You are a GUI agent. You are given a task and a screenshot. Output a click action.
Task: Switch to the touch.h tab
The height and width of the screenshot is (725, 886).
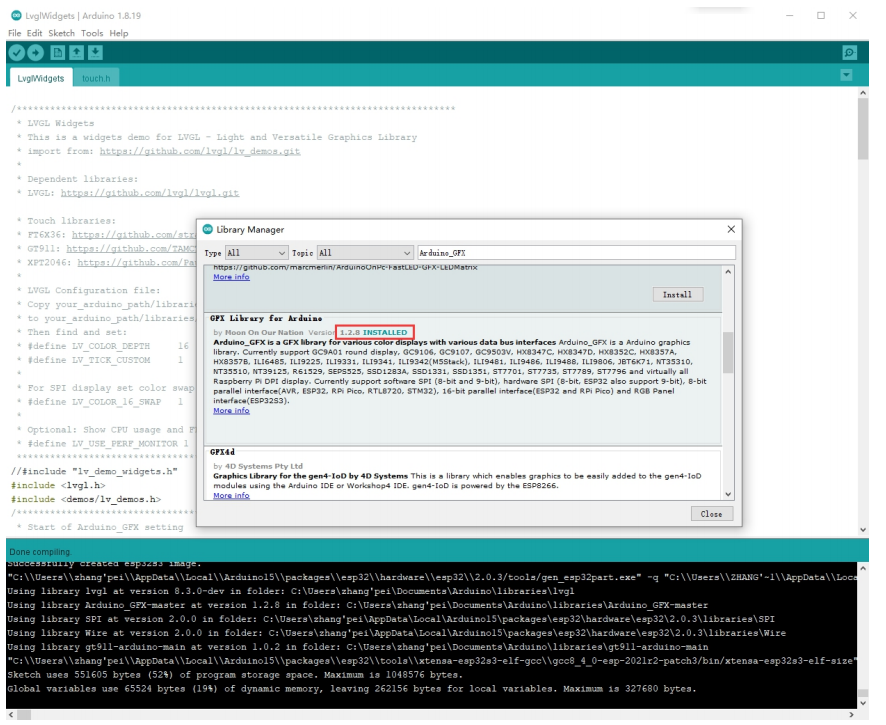96,78
